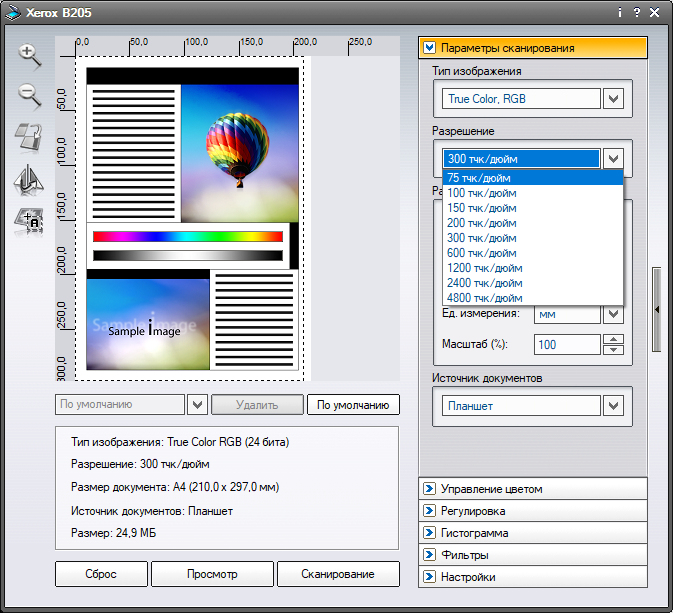Expand the Гистограмма section
The image size is (673, 613).
click(x=430, y=533)
